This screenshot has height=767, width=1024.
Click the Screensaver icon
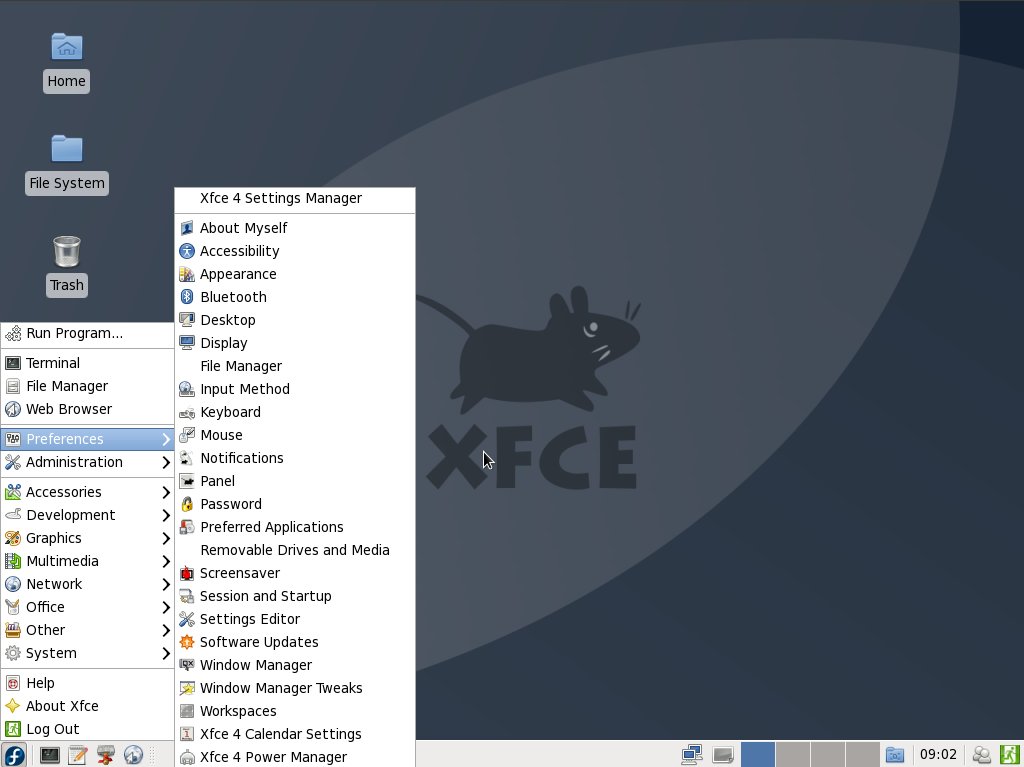tap(187, 573)
